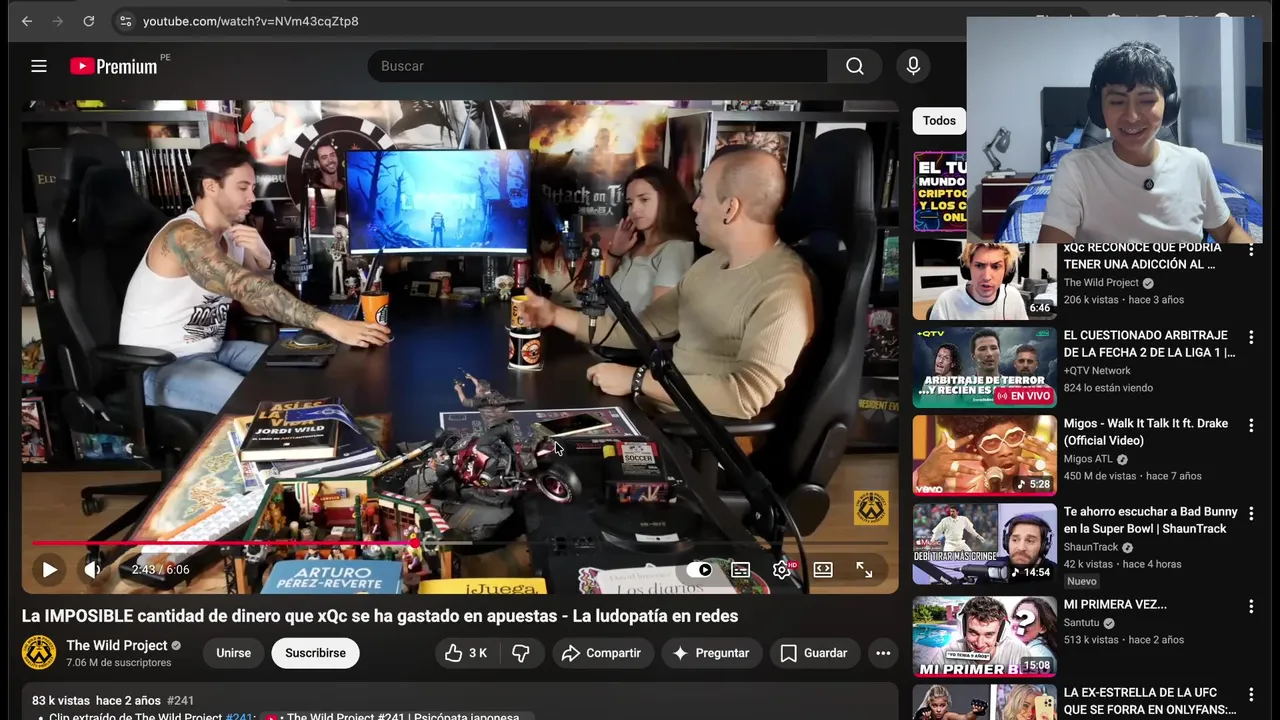Open player settings gear

pos(783,570)
